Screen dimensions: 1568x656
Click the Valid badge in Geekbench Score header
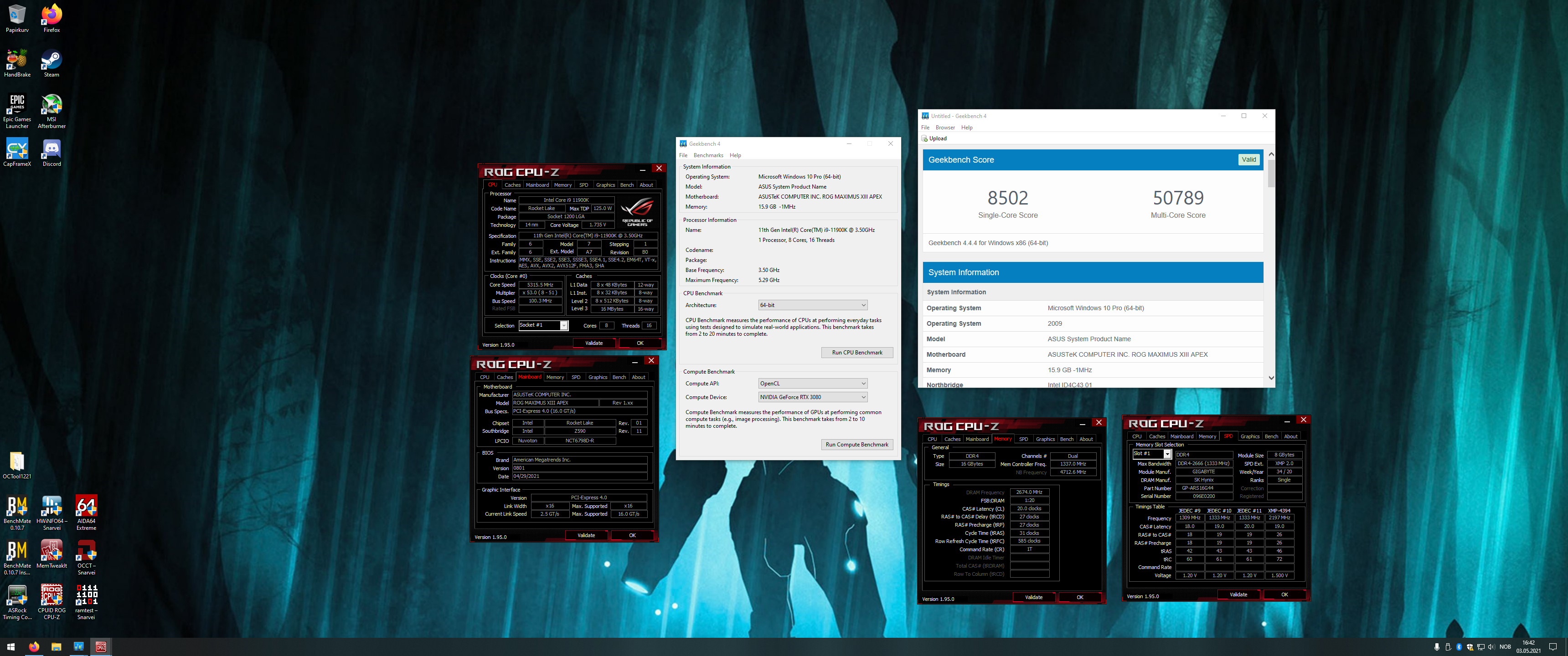tap(1248, 159)
